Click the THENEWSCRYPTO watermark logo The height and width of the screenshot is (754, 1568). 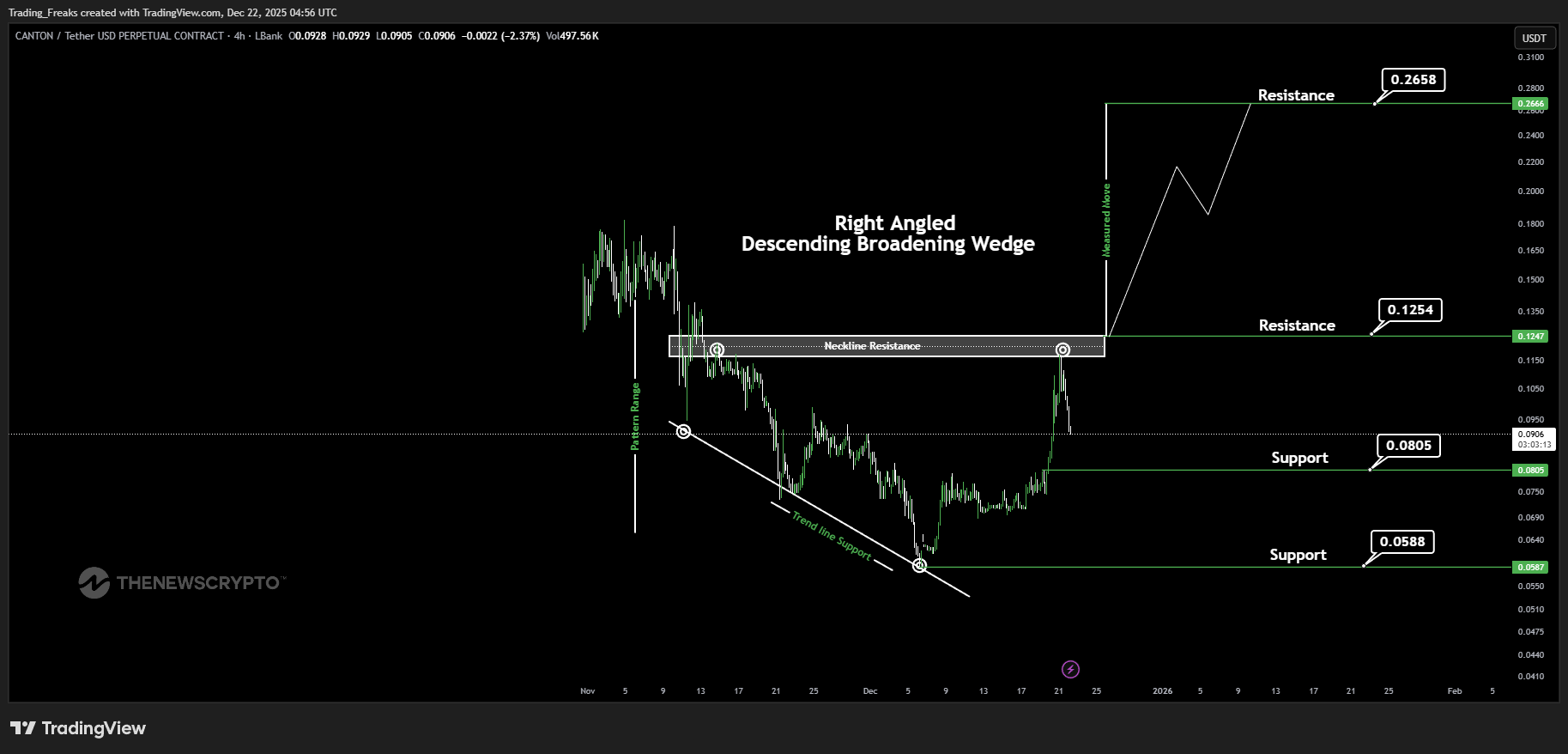pos(181,582)
